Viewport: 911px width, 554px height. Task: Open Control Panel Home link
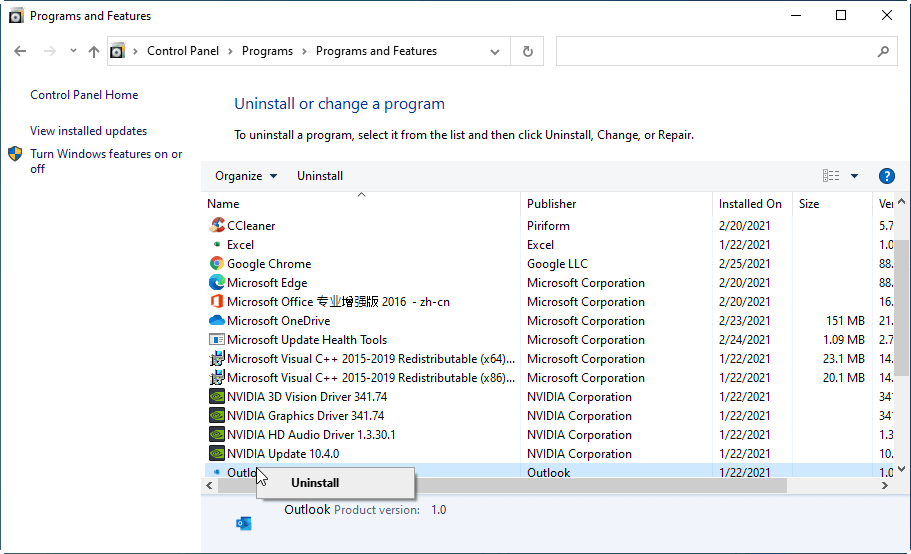coord(84,95)
